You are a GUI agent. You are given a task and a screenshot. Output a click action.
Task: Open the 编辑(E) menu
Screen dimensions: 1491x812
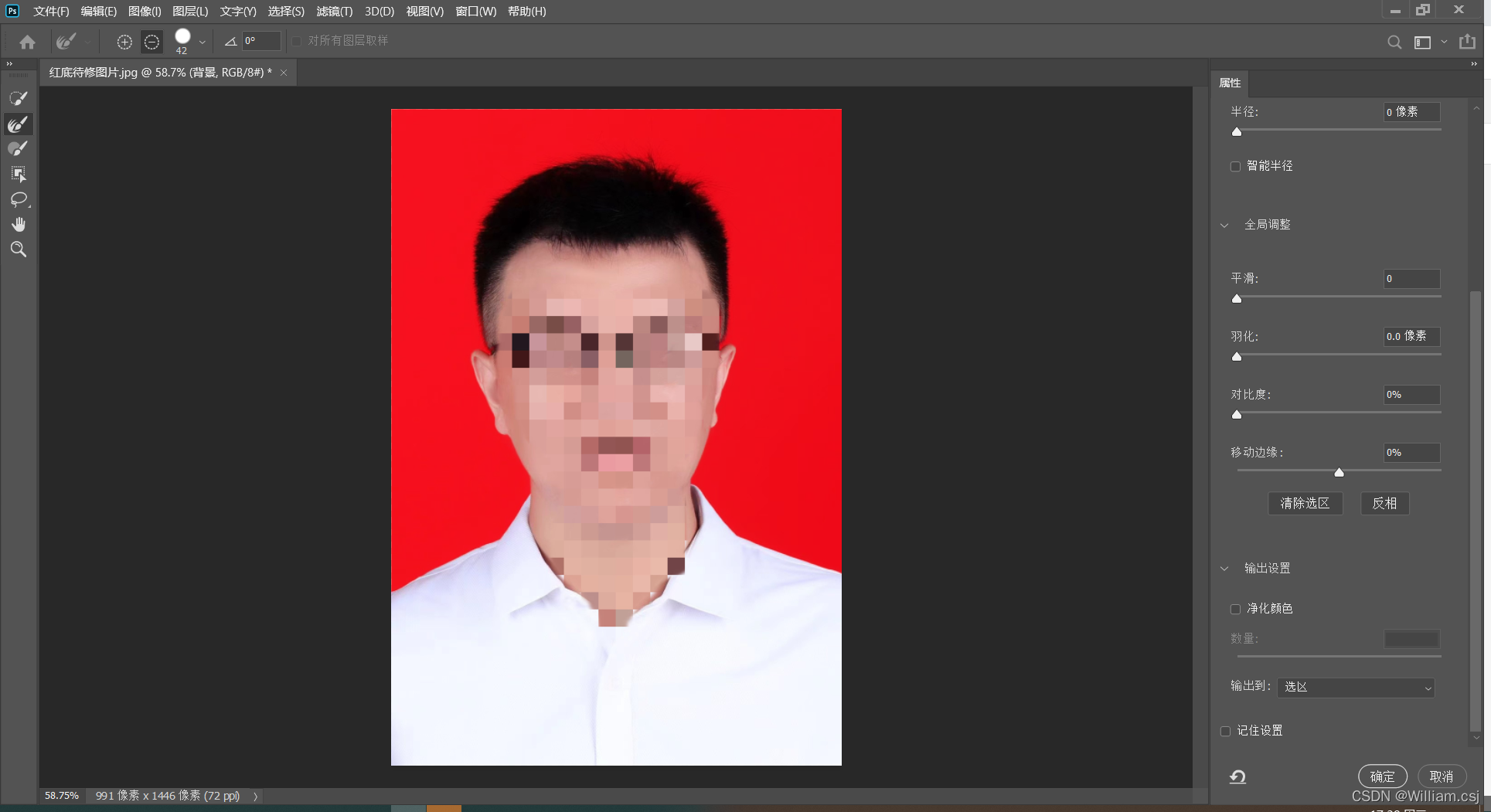click(98, 12)
